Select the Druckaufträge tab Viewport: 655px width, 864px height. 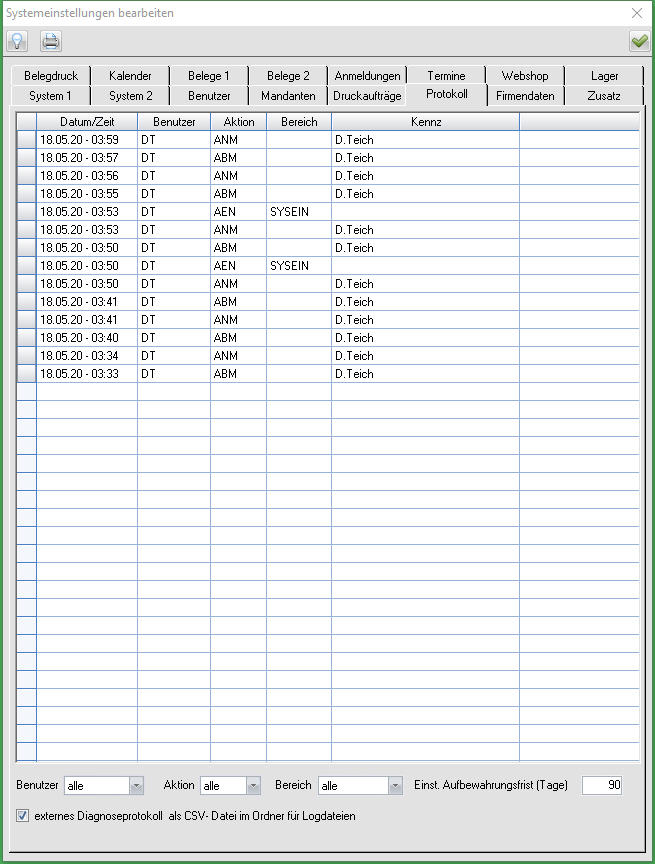(x=367, y=95)
